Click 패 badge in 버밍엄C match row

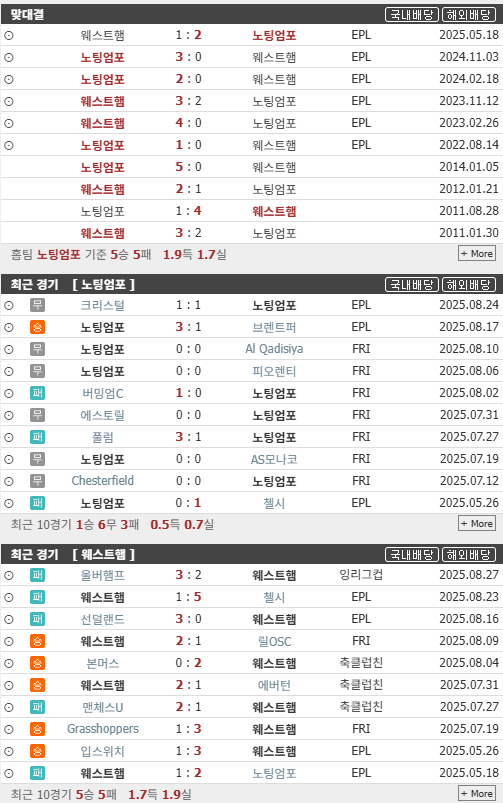(x=37, y=393)
